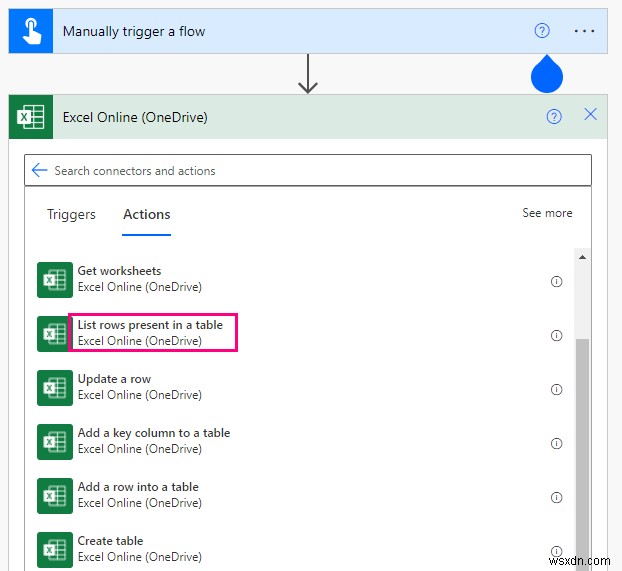The height and width of the screenshot is (571, 622).
Task: Click Excel icon for Add a row into a table
Action: [55, 496]
